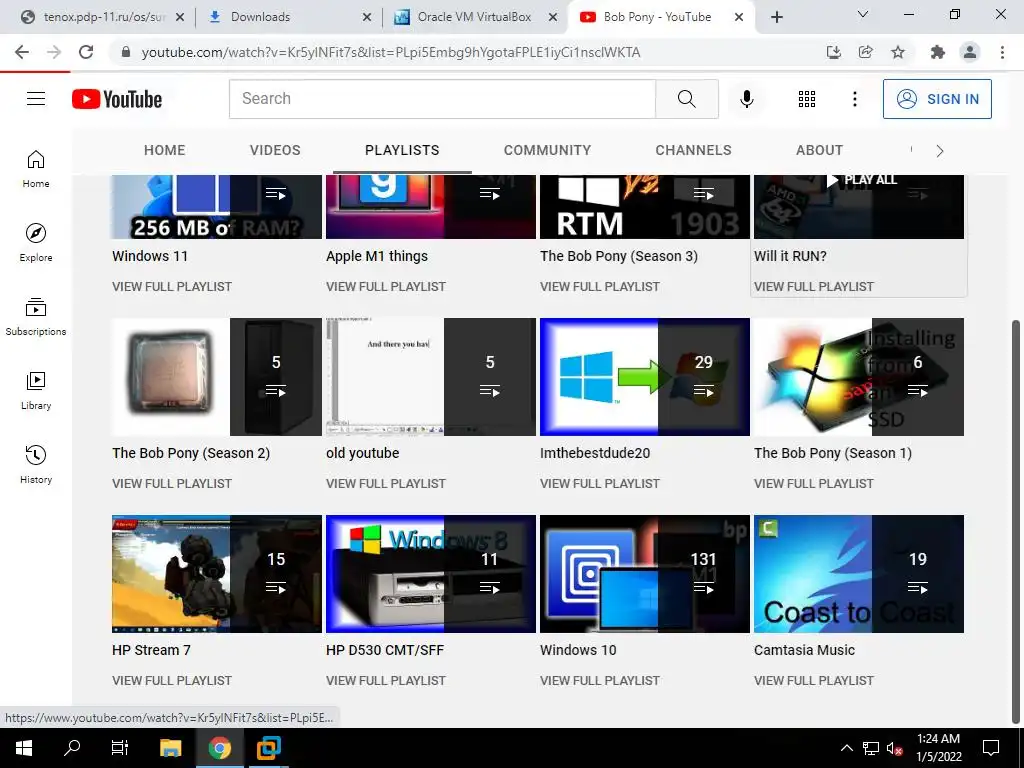1024x768 pixels.
Task: Switch to the COMMUNITY channel tab
Action: pos(547,150)
